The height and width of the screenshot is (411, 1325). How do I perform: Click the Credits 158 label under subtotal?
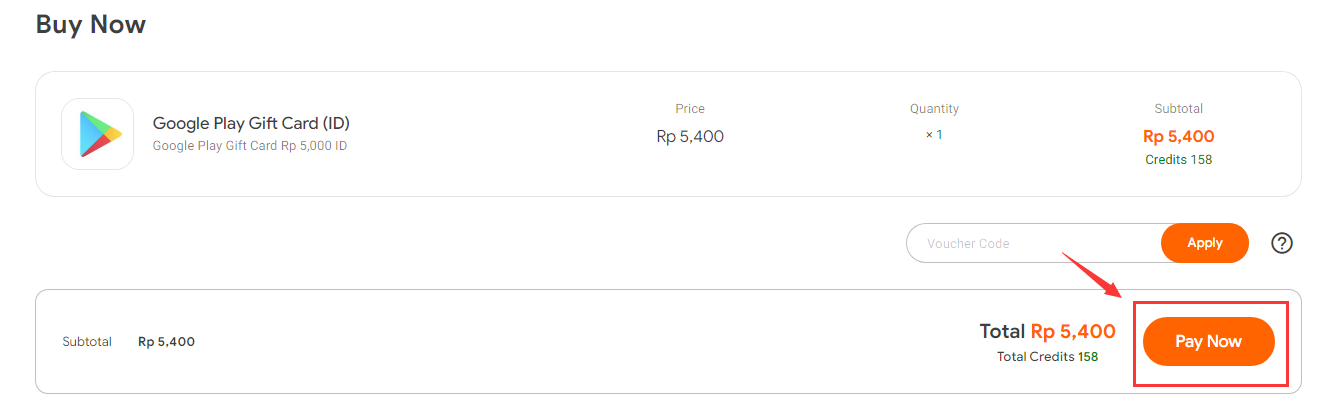(x=1179, y=160)
